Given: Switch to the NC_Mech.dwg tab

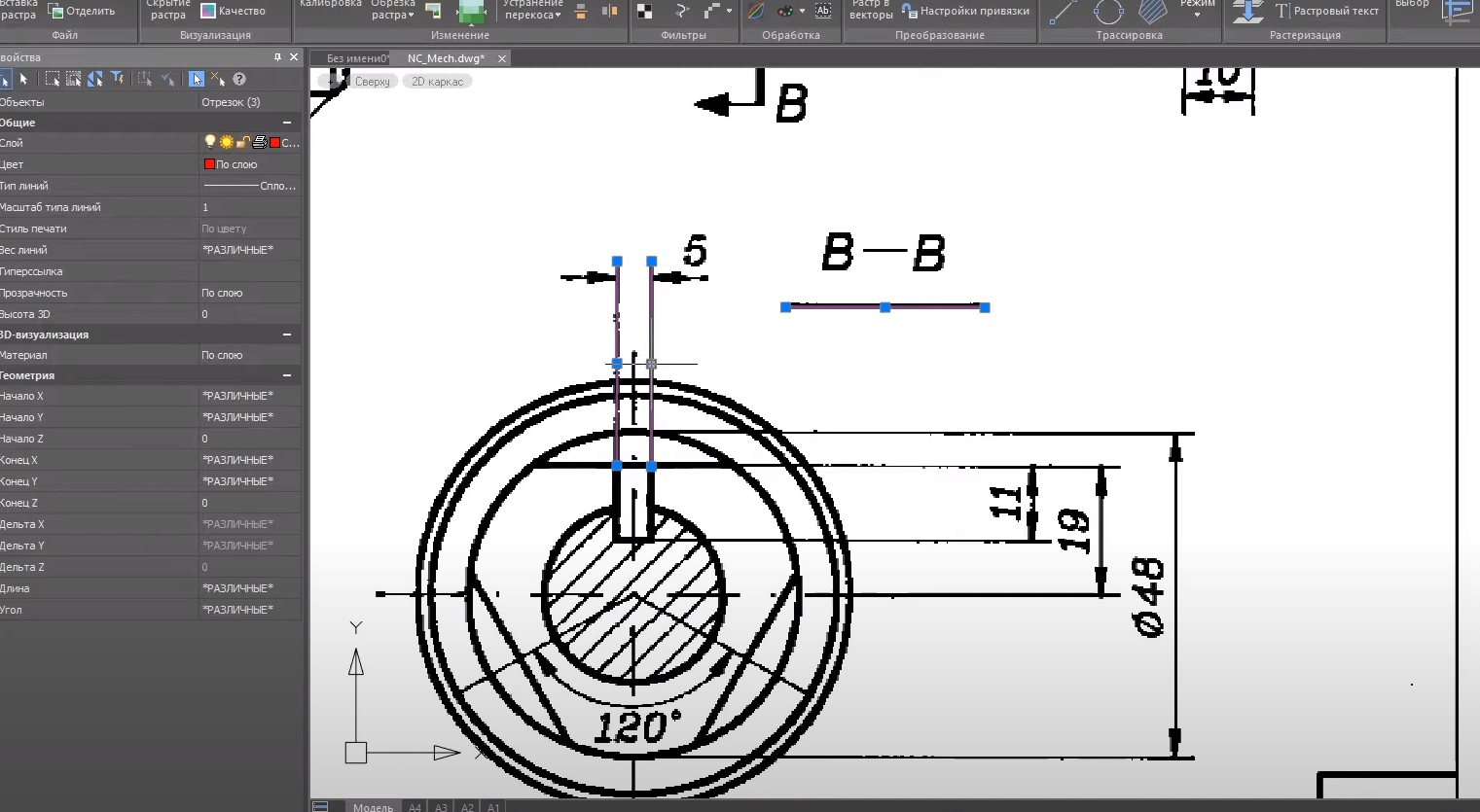Looking at the screenshot, I should [446, 58].
